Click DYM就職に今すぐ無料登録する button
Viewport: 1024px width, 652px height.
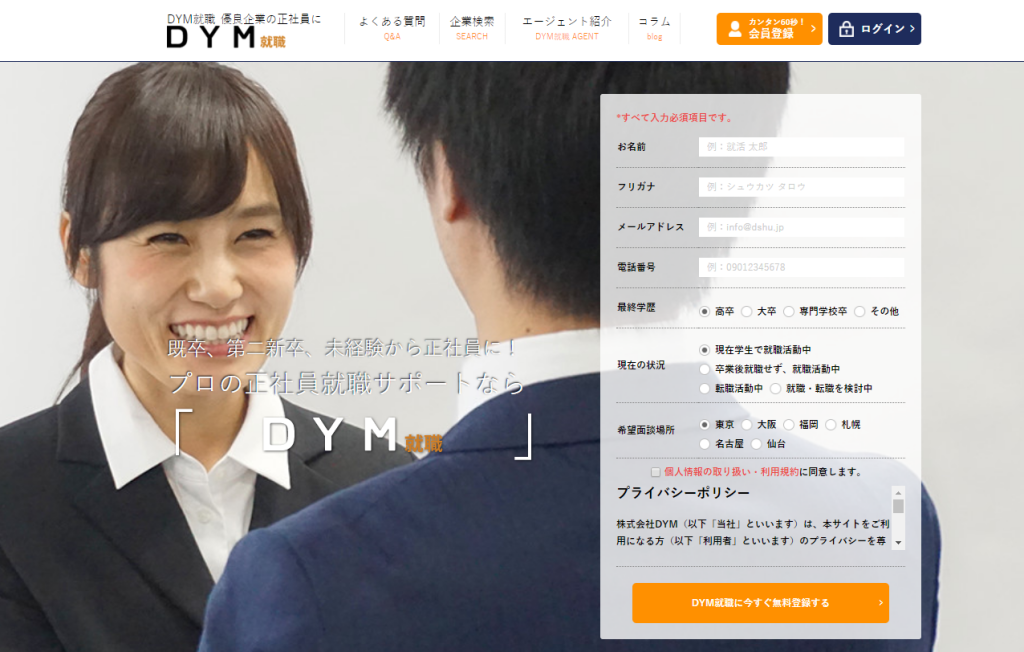pos(760,603)
